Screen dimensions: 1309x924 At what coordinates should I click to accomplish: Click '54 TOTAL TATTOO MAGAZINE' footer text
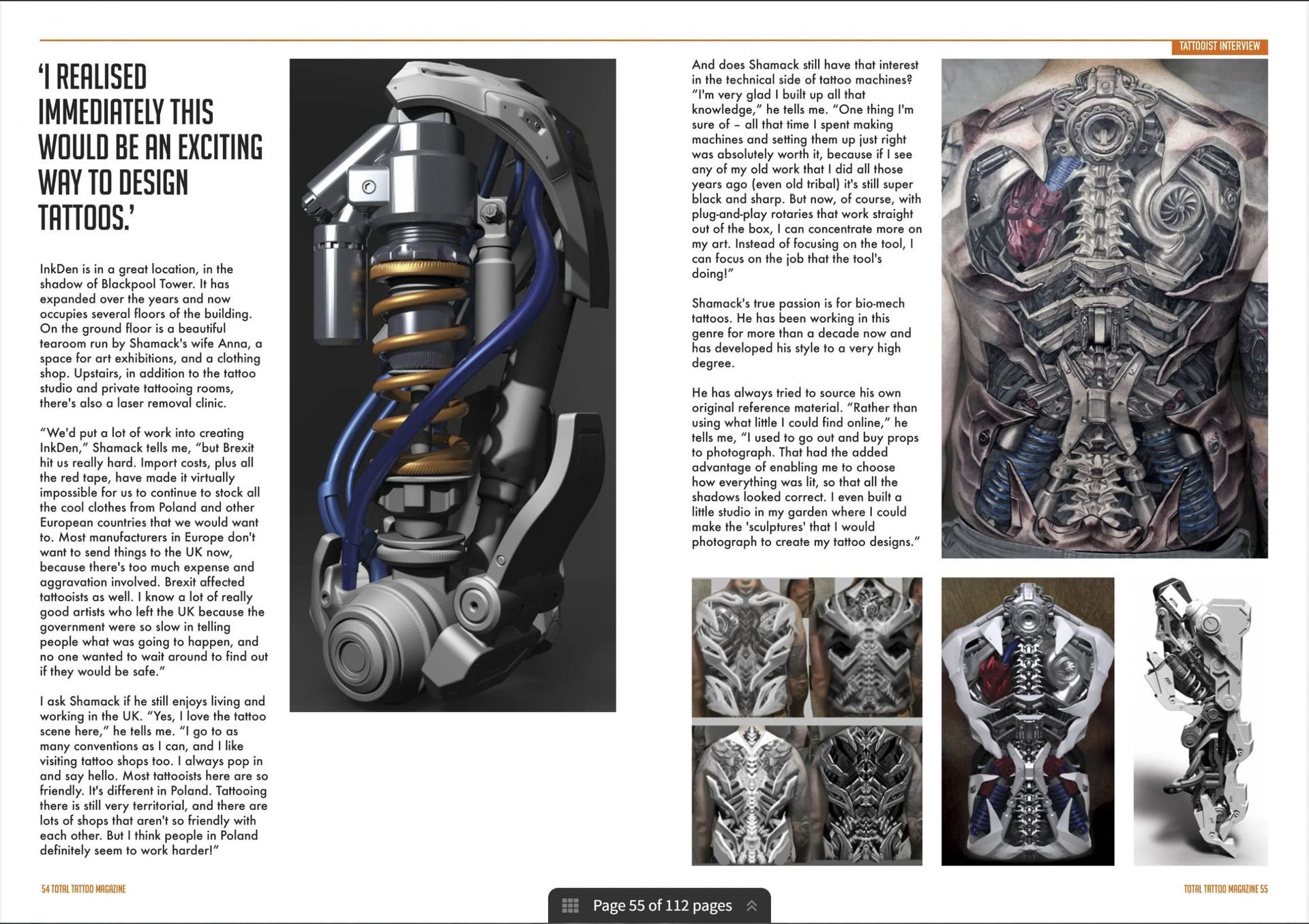(x=83, y=889)
